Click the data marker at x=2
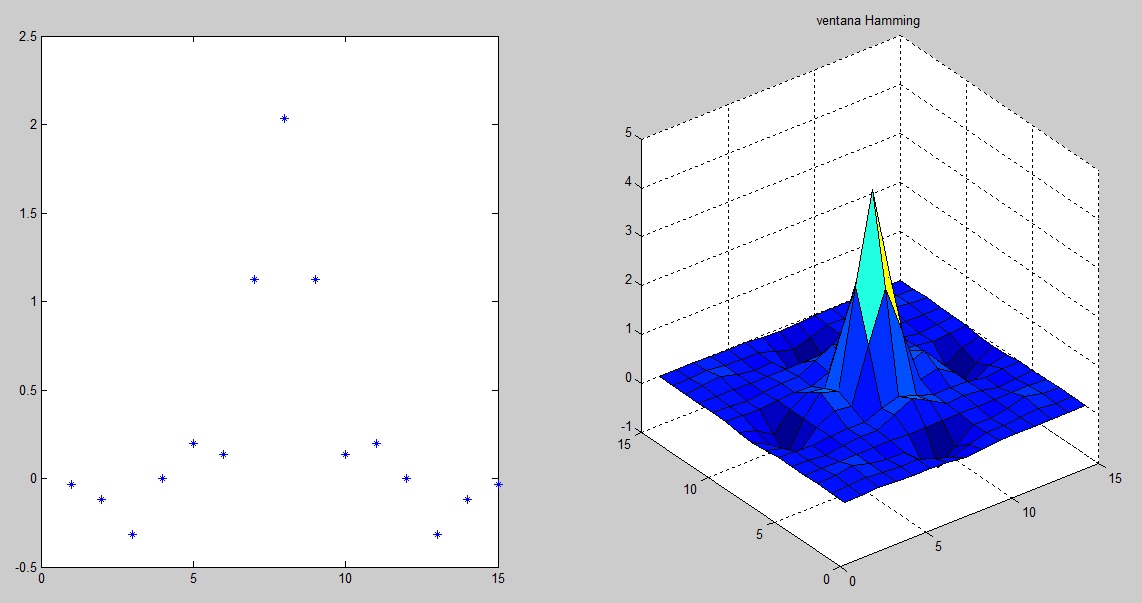 point(101,499)
